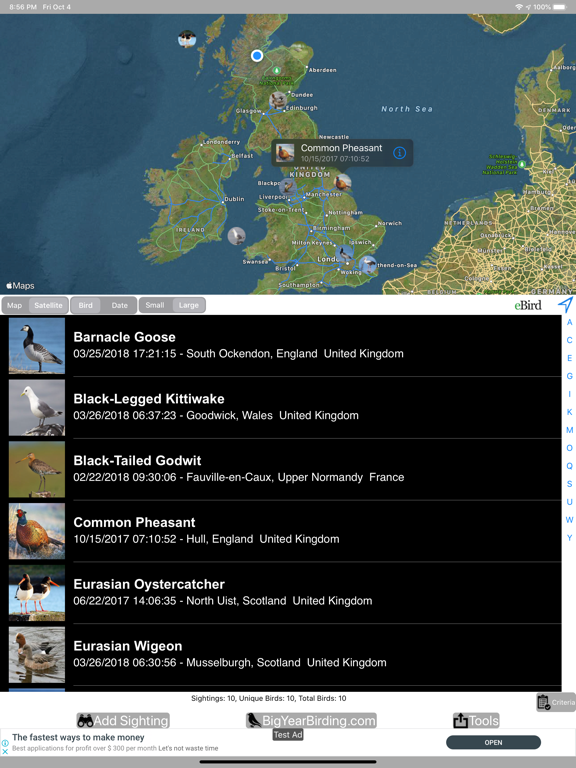Tap the battery indicator in the status bar

559,7
